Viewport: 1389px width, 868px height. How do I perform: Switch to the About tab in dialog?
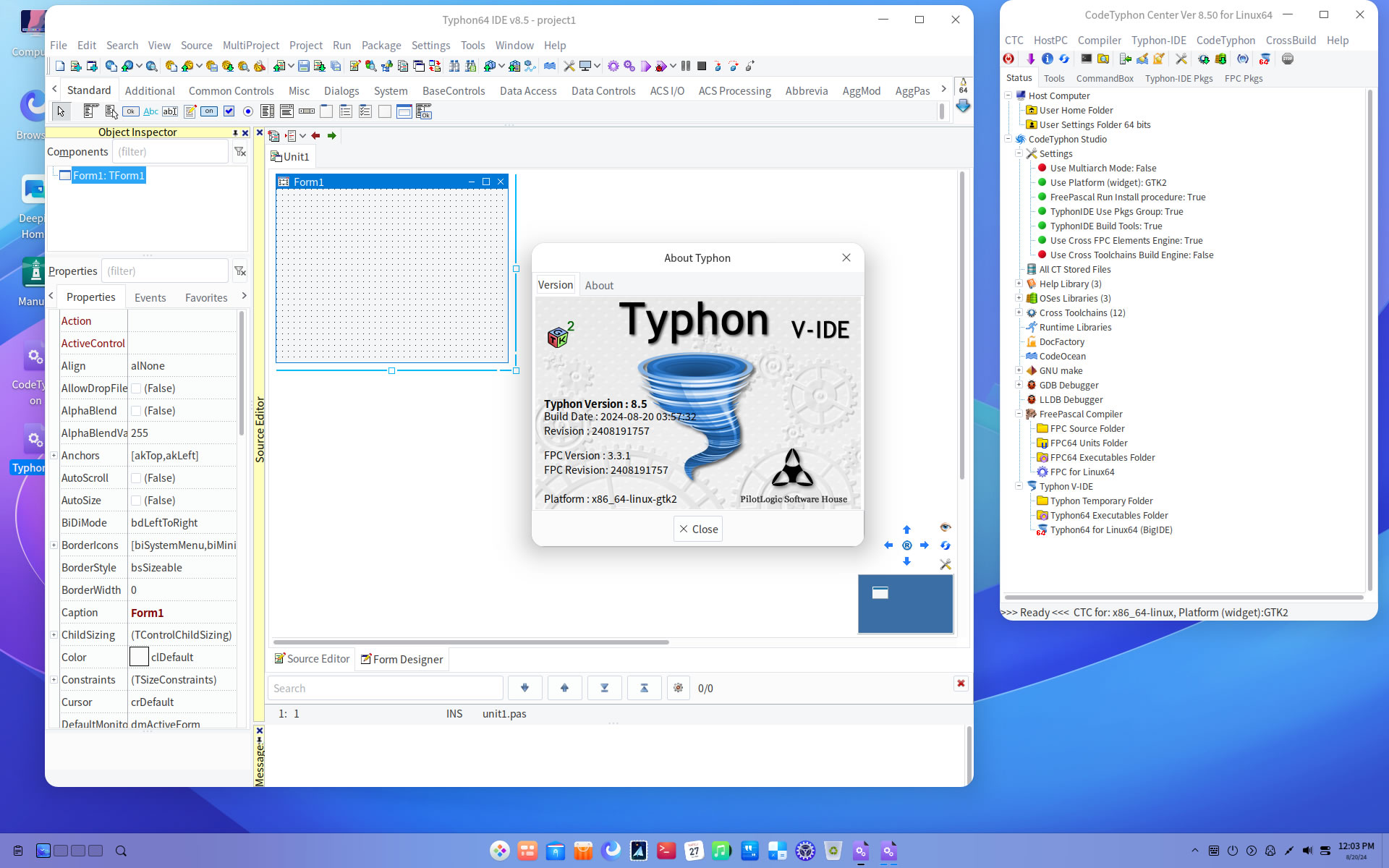599,286
